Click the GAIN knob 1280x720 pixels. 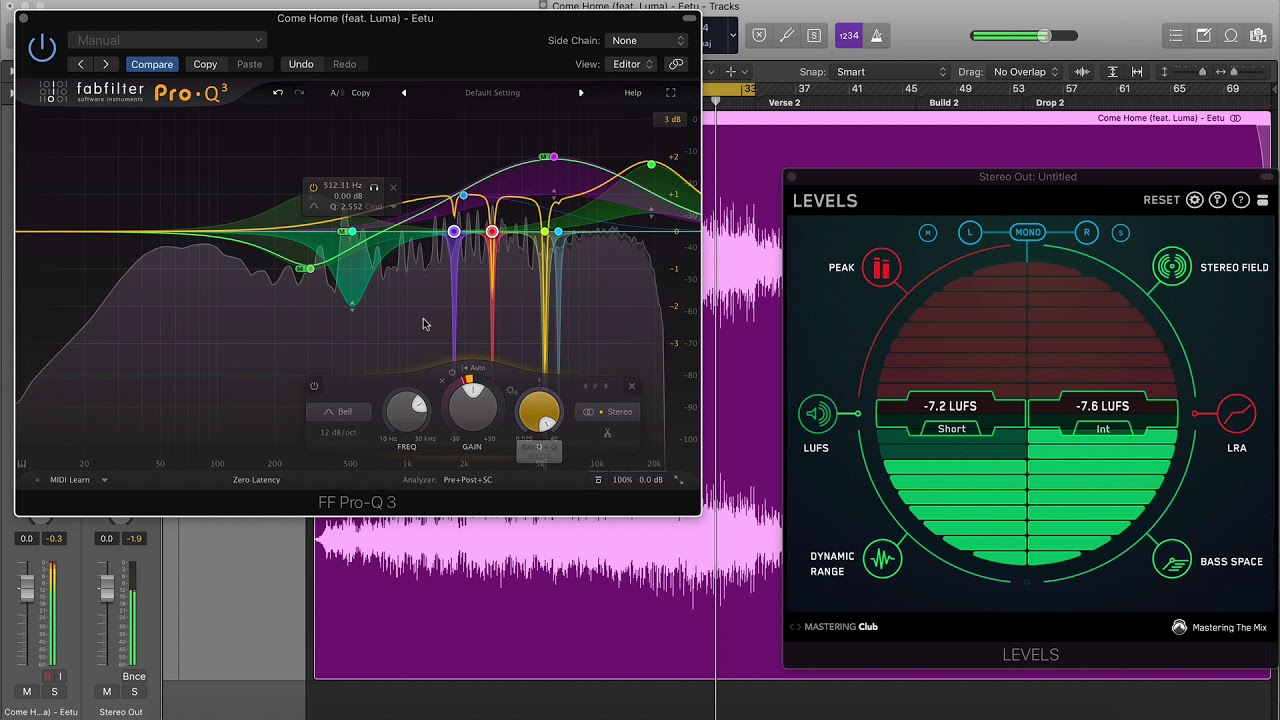click(x=472, y=407)
